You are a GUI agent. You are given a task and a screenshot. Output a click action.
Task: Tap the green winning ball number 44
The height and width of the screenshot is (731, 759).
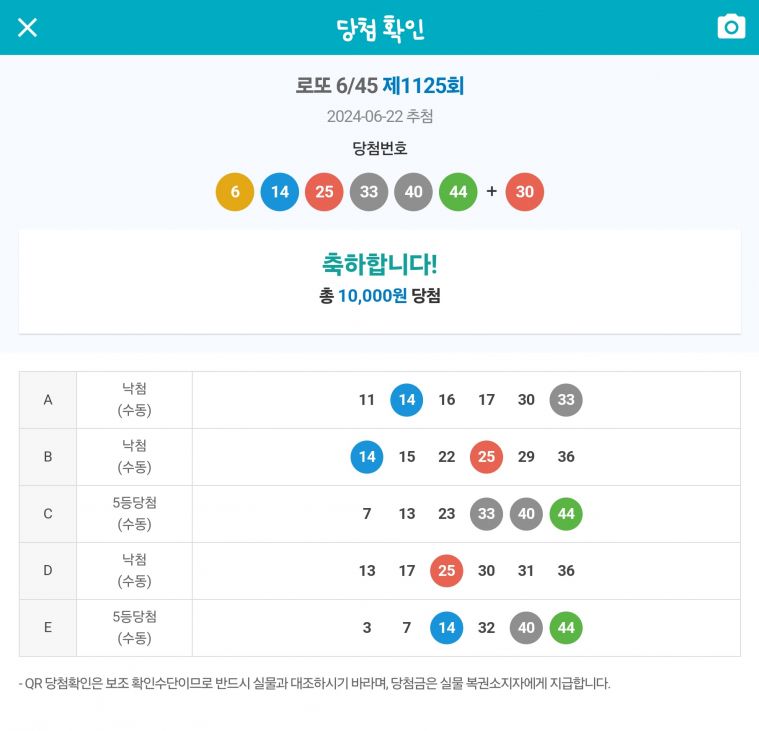pos(458,192)
